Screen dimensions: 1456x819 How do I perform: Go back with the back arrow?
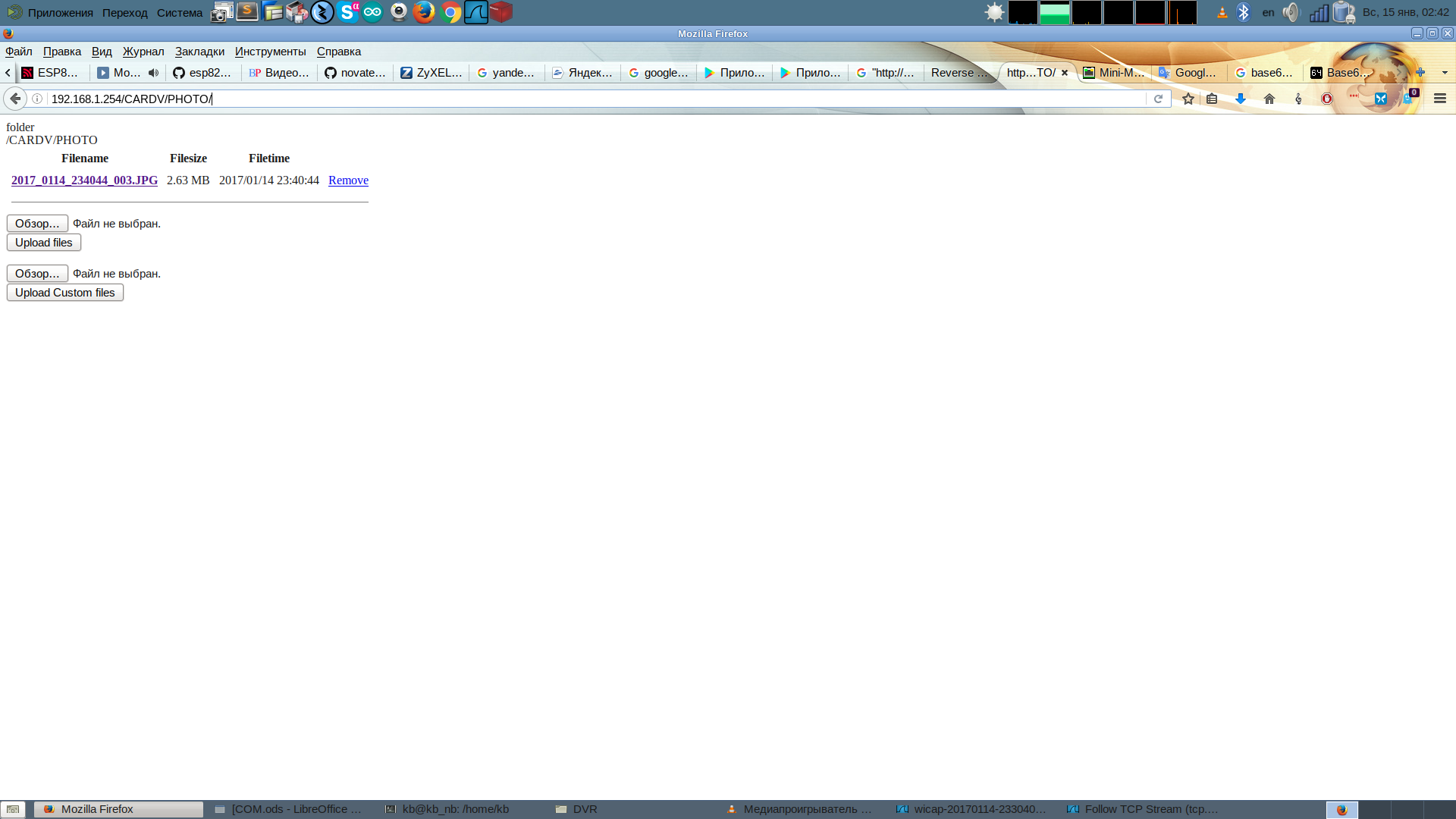pos(15,99)
